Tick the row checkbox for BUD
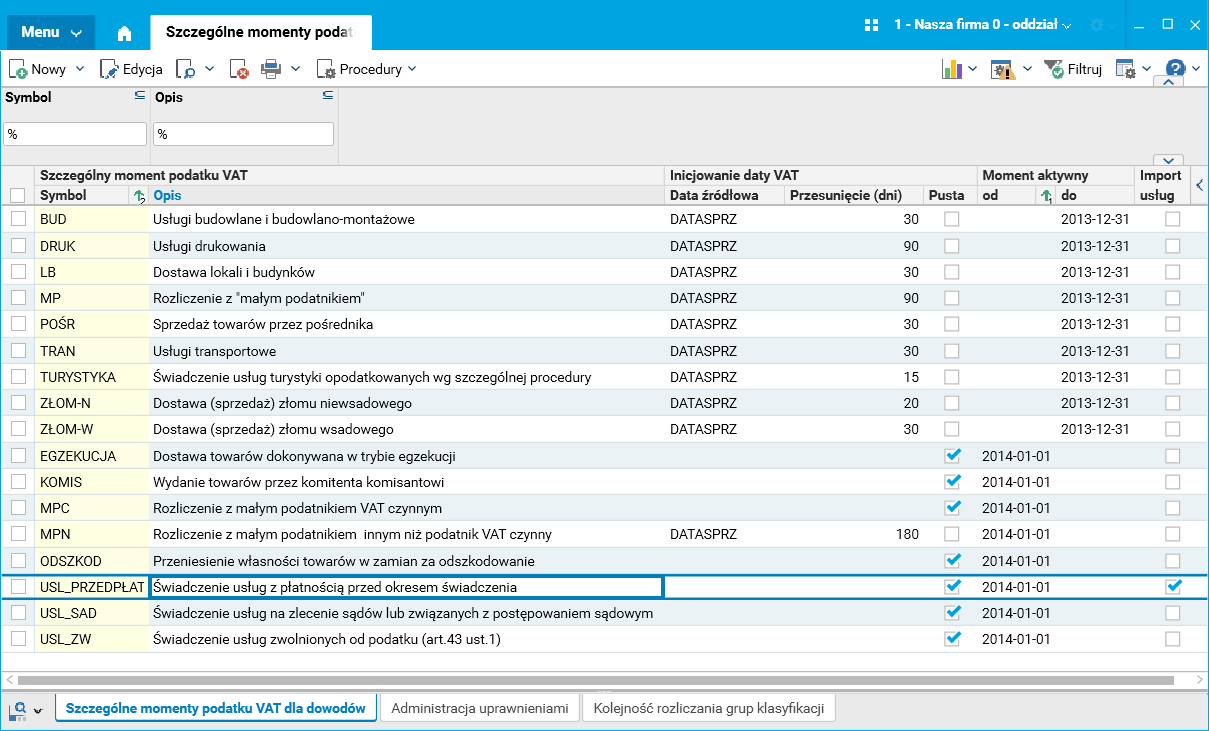The height and width of the screenshot is (731, 1209). pyautogui.click(x=18, y=219)
